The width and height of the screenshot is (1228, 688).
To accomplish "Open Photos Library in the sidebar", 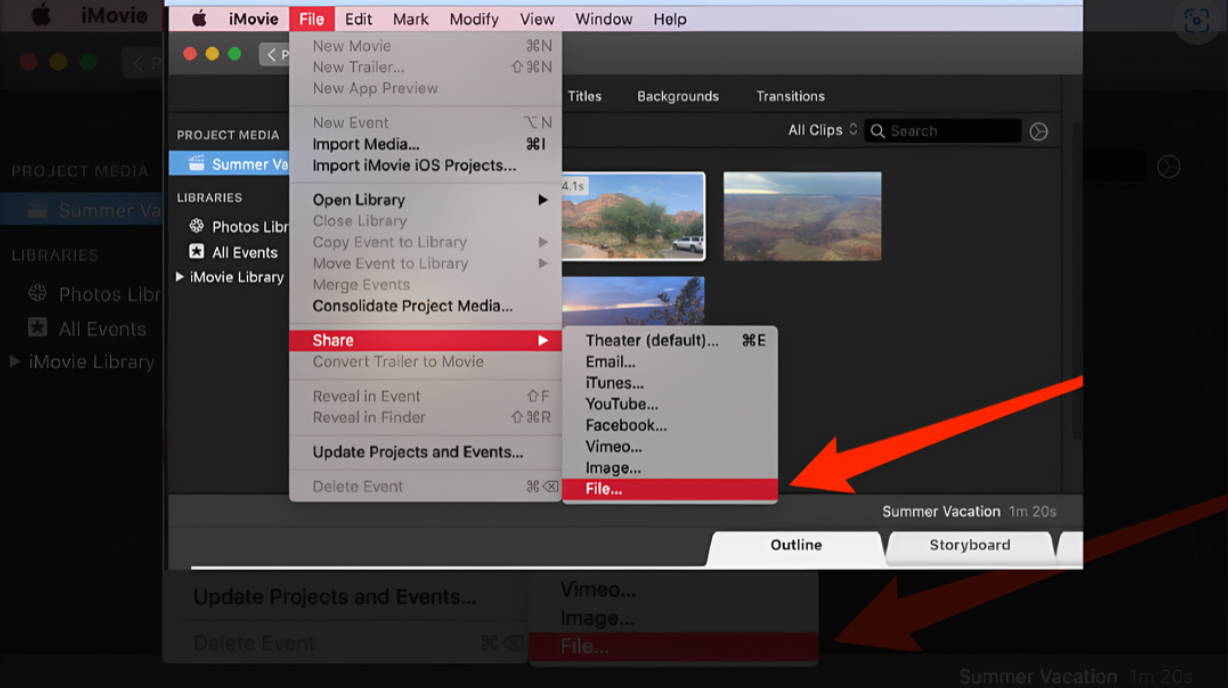I will tap(240, 227).
